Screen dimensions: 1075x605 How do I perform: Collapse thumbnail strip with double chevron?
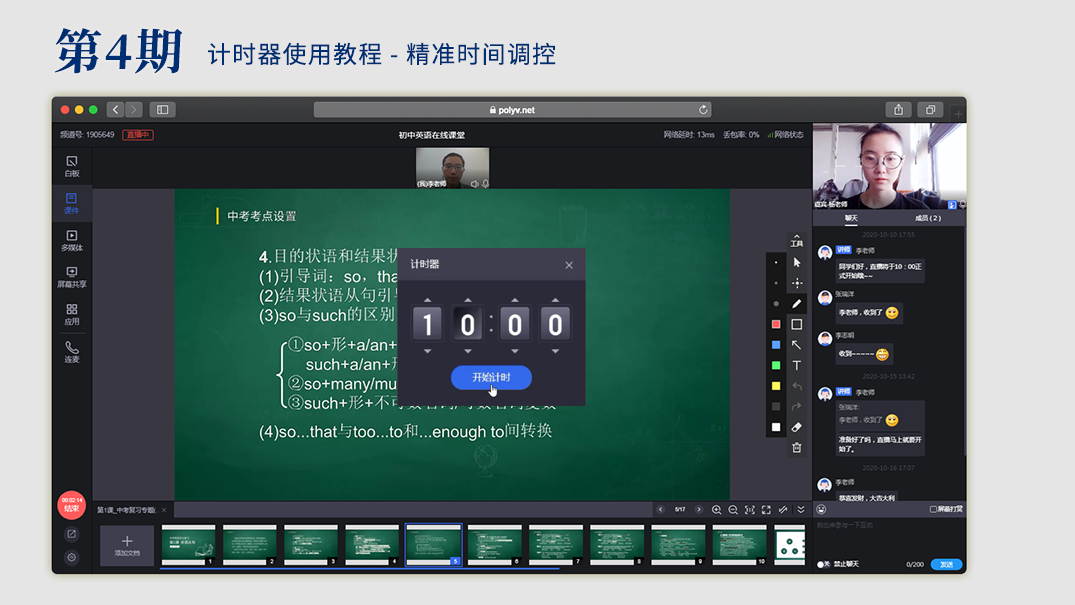(x=800, y=510)
